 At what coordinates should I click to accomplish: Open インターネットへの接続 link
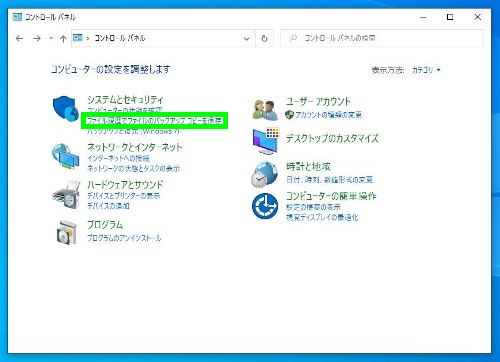pos(118,158)
